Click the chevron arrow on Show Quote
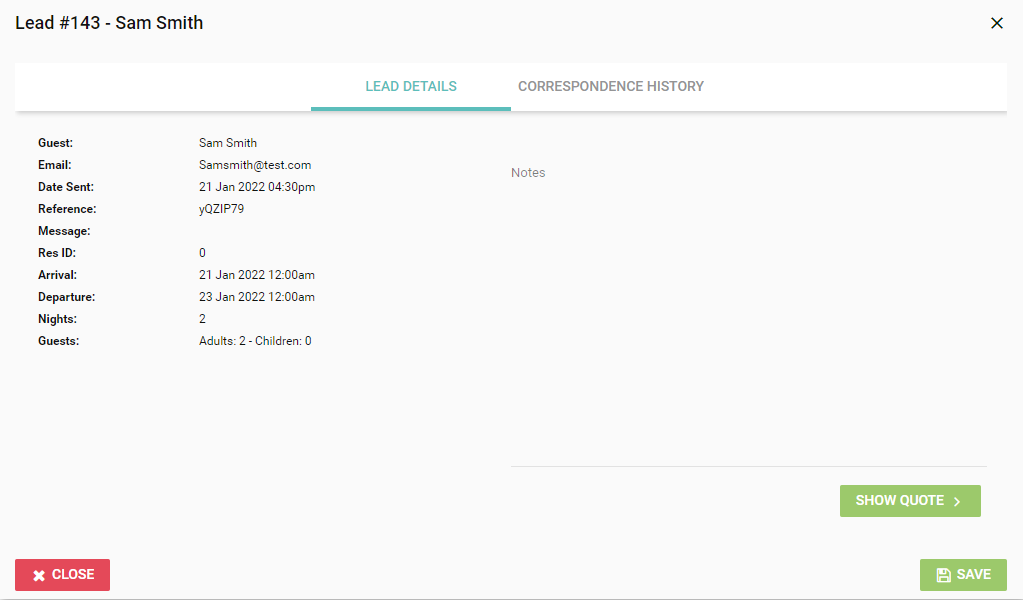 (957, 501)
